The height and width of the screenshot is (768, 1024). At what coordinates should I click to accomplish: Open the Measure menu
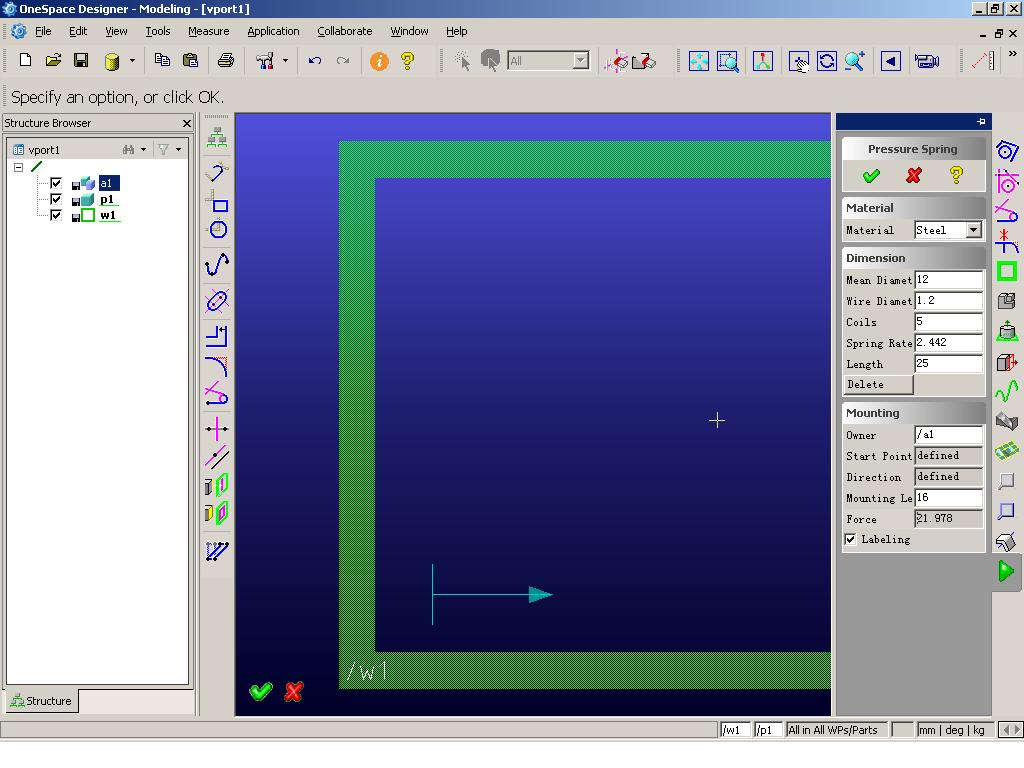pyautogui.click(x=208, y=31)
